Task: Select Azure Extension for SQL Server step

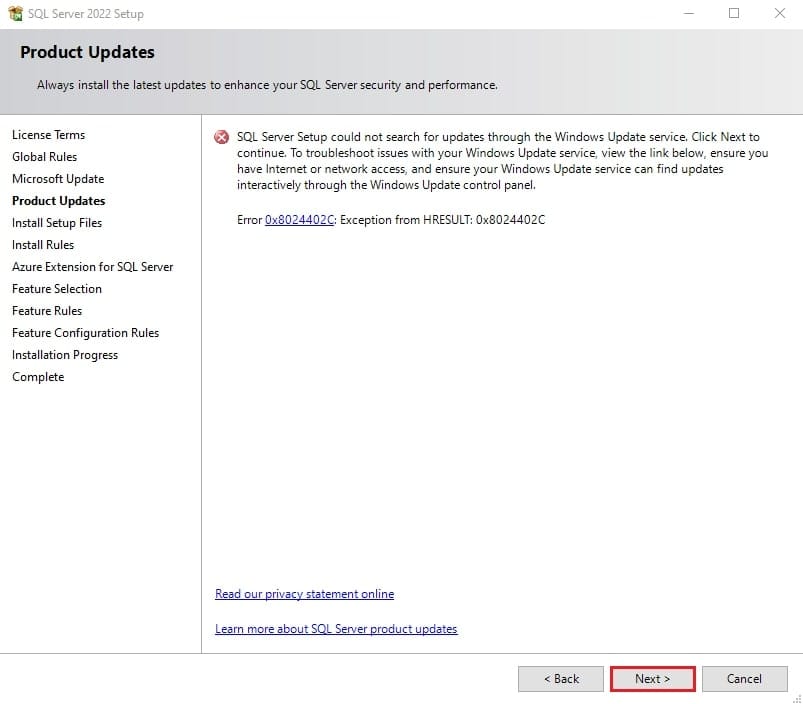Action: click(93, 267)
